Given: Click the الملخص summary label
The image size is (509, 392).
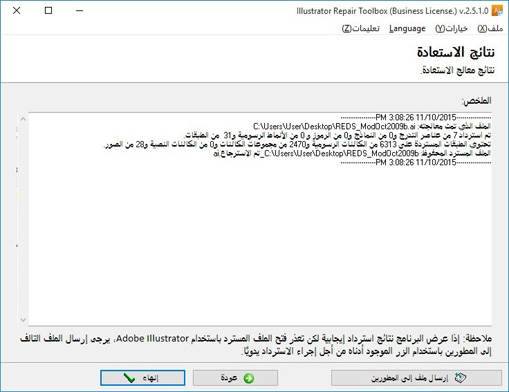Looking at the screenshot, I should 477,101.
